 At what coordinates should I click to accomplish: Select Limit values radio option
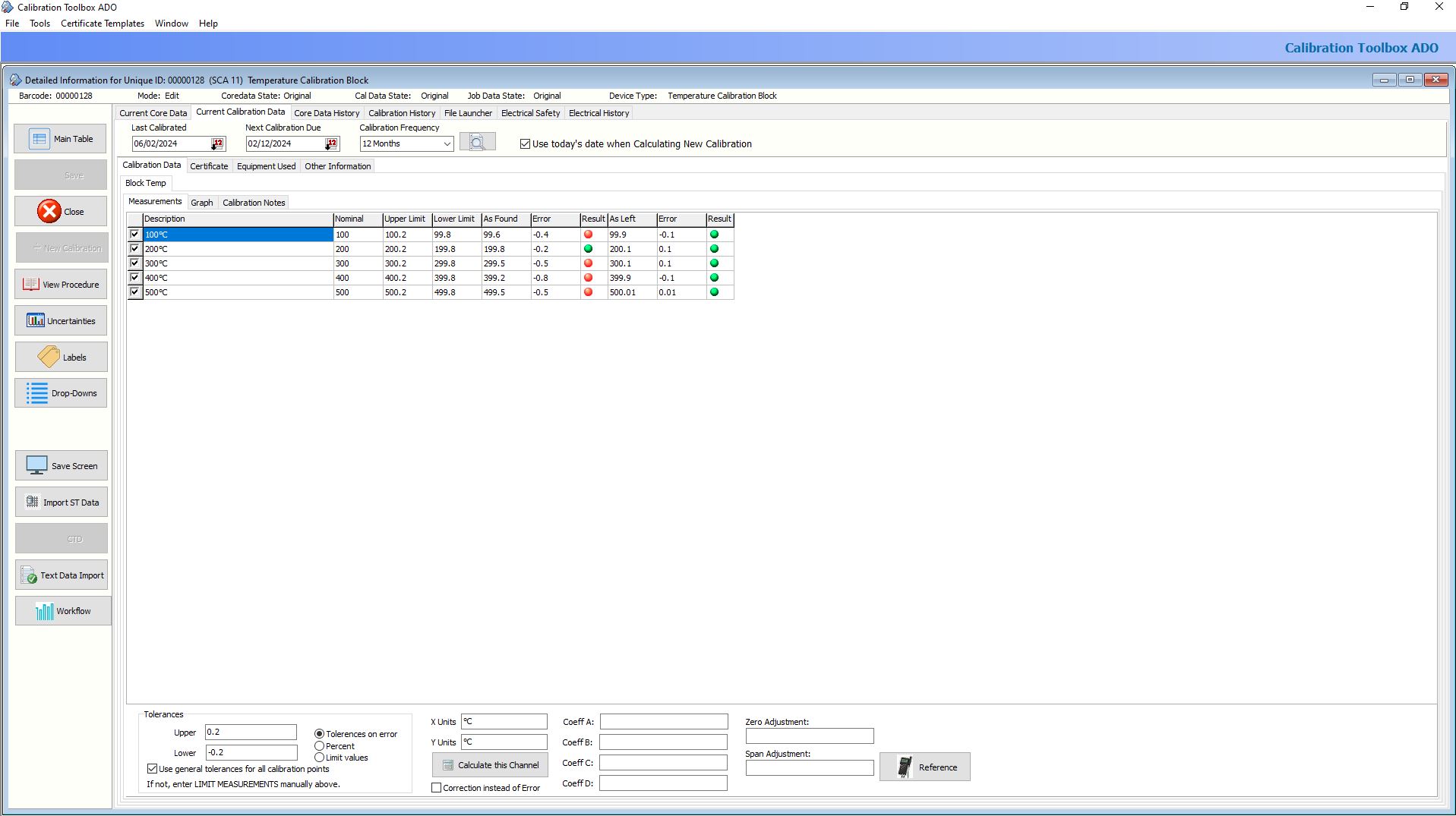(x=319, y=758)
